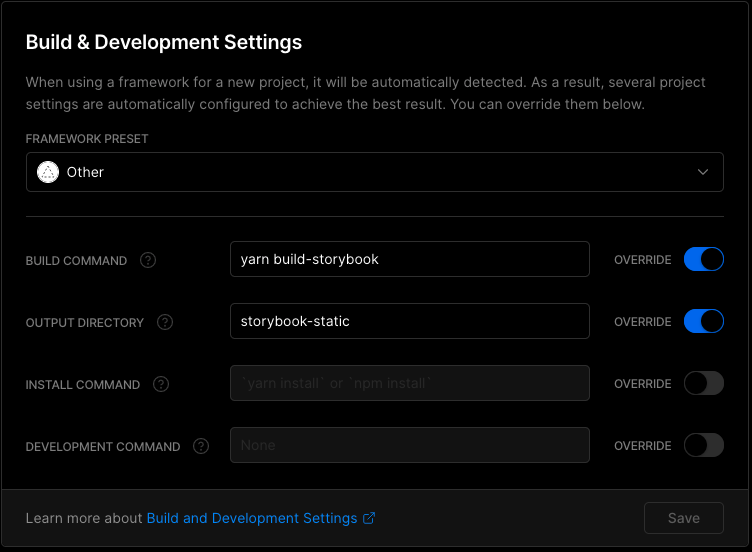
Task: Click help icon beside Output Directory
Action: pos(165,322)
